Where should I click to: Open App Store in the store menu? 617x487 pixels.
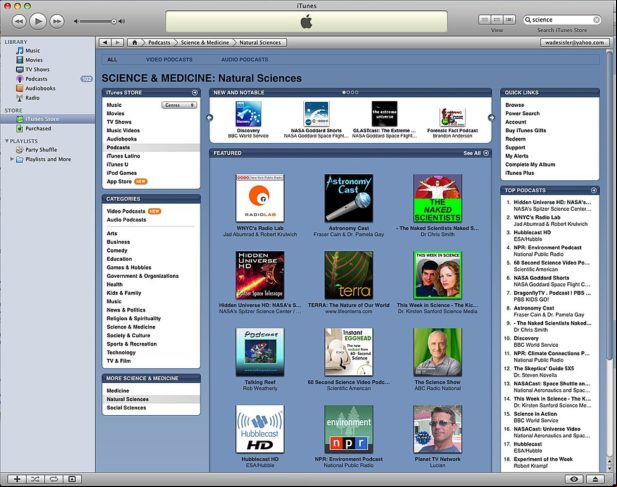pyautogui.click(x=119, y=181)
